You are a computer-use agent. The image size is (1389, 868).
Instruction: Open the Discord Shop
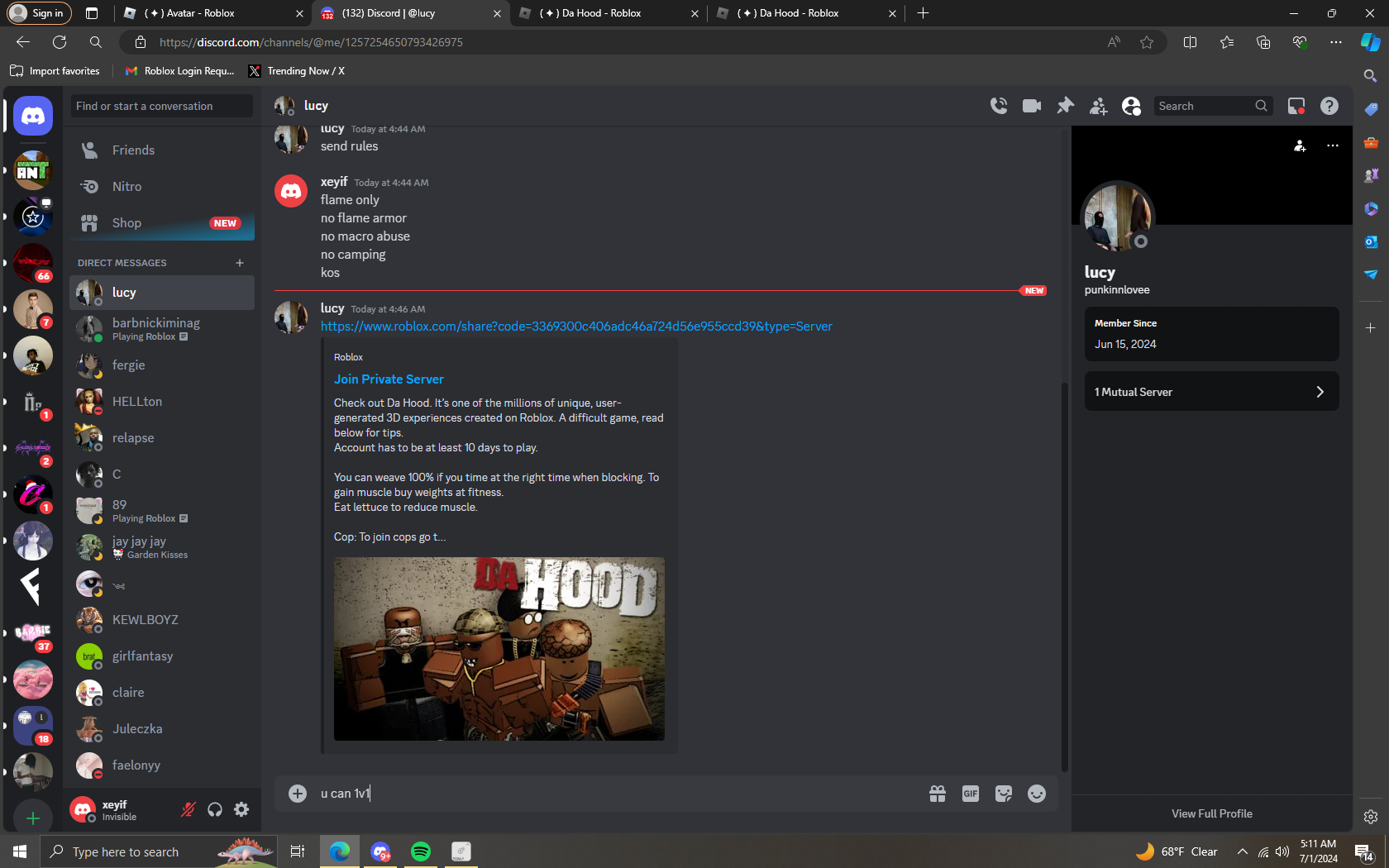tap(162, 223)
